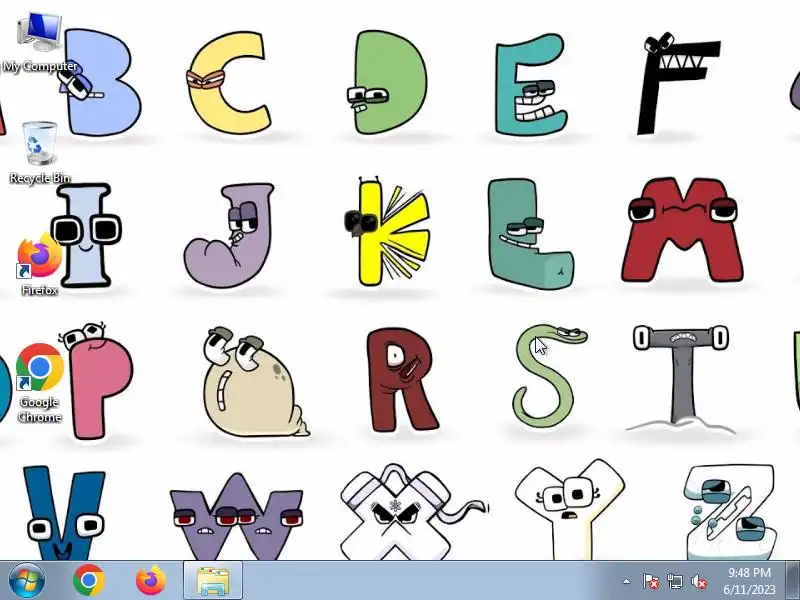Open the clock showing 9:48 PM

click(749, 572)
